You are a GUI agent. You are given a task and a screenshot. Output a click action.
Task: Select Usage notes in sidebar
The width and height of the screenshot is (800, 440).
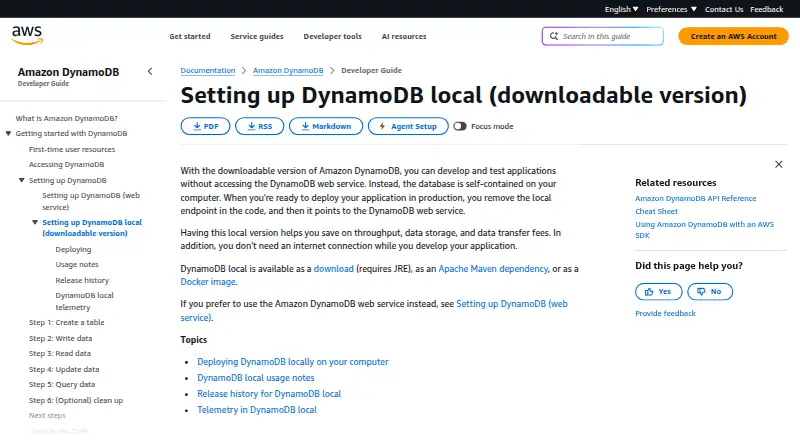77,264
